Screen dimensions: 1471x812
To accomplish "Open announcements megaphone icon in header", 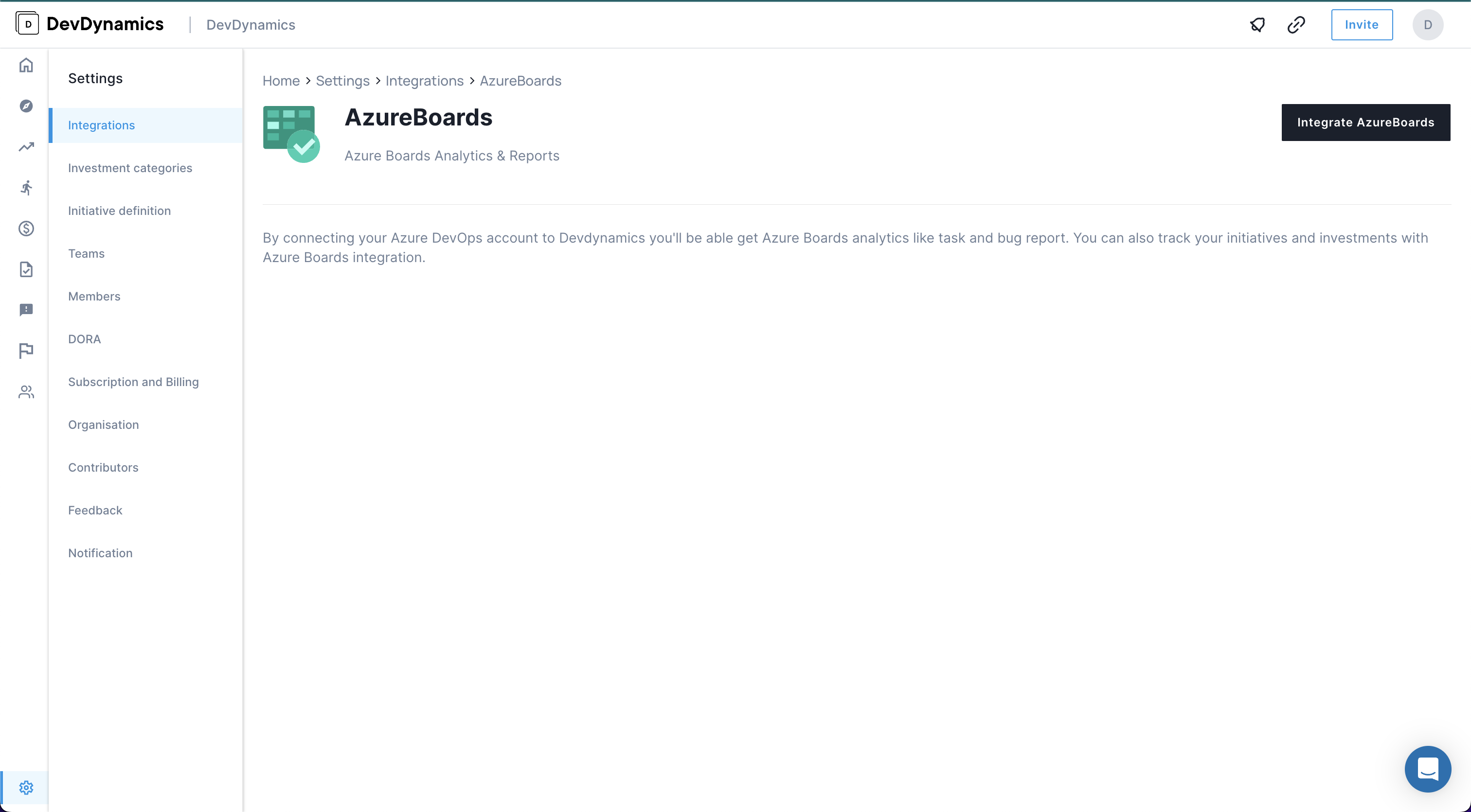I will [x=1257, y=24].
